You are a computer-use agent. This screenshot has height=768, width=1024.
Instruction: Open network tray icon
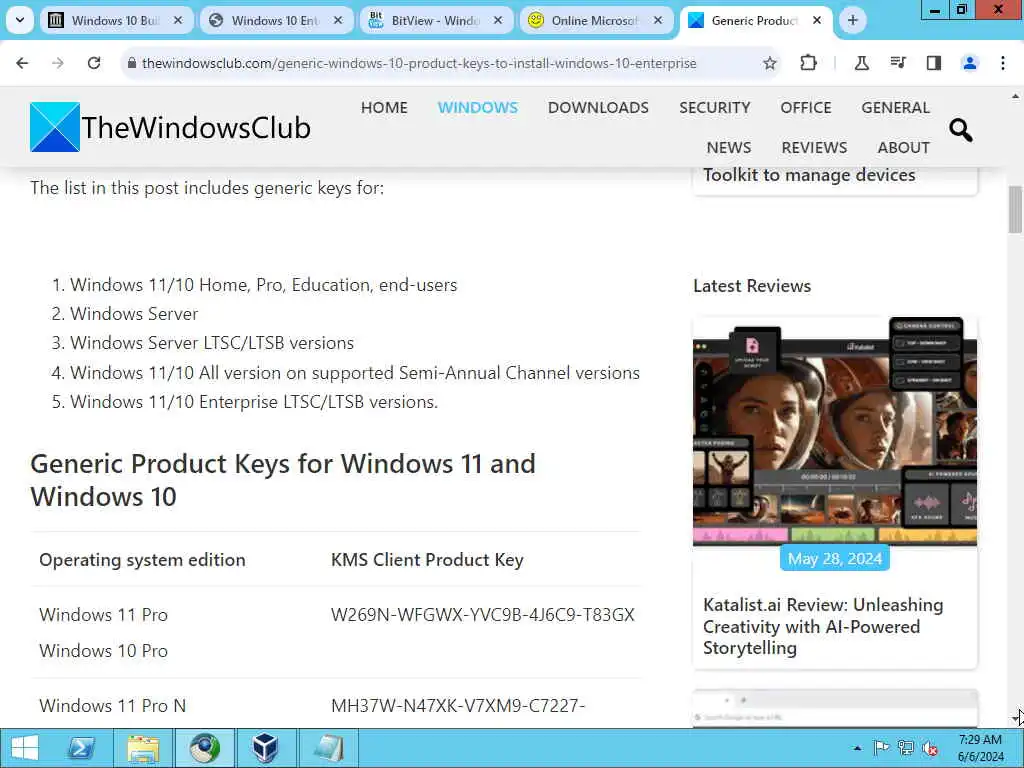point(905,748)
